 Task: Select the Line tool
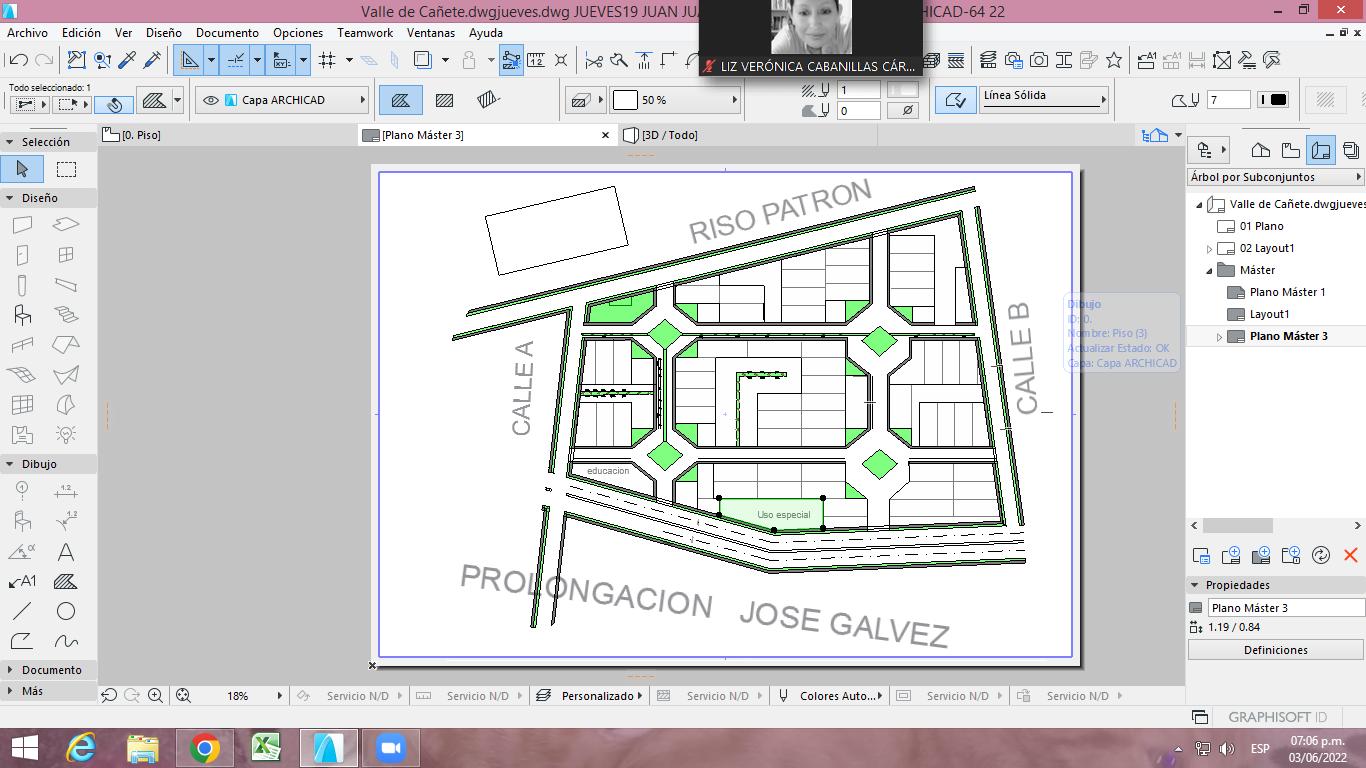tap(22, 611)
